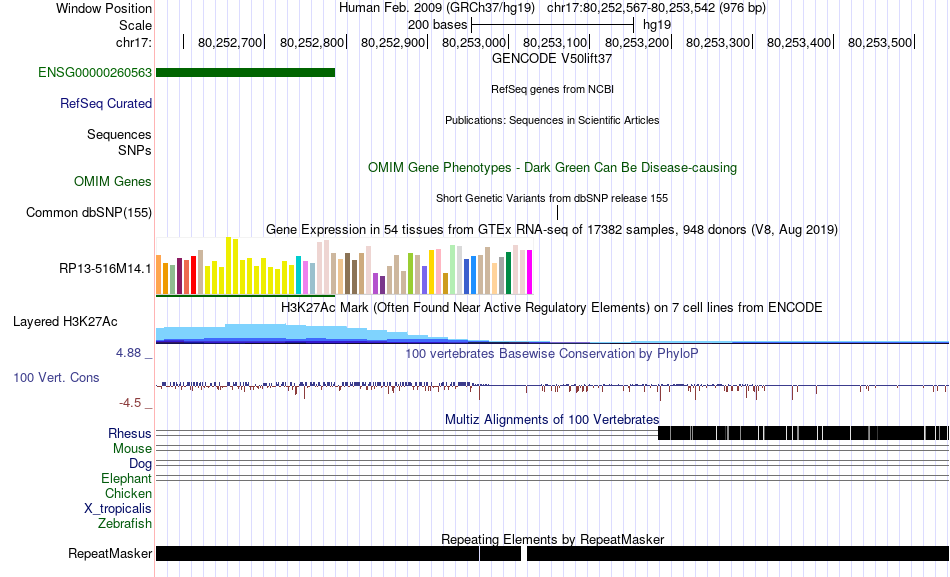This screenshot has width=950, height=577.
Task: Click the left RepeatMasker black block
Action: pyautogui.click(x=338, y=553)
